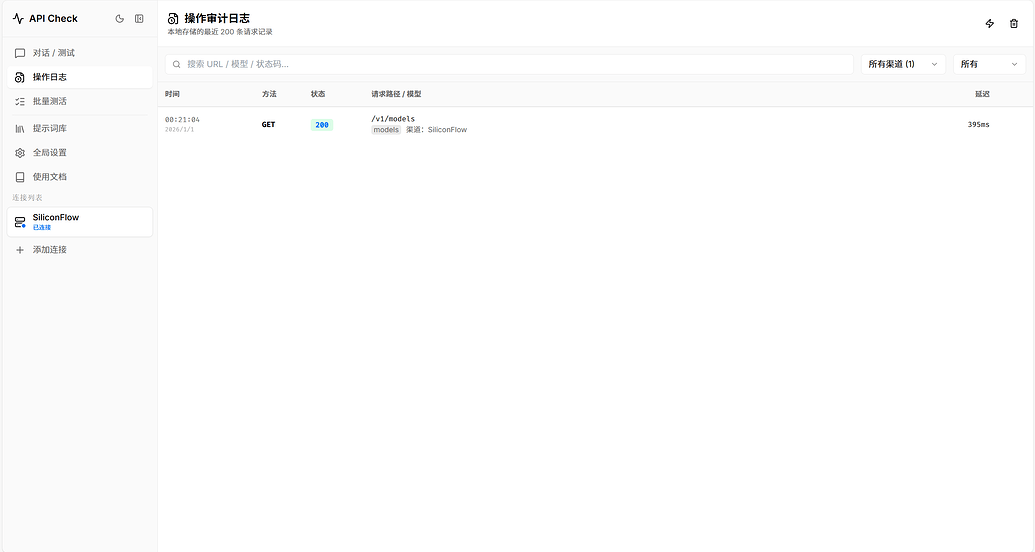Open the 对话 / 测试 chat icon
This screenshot has width=1035, height=552.
[20, 53]
